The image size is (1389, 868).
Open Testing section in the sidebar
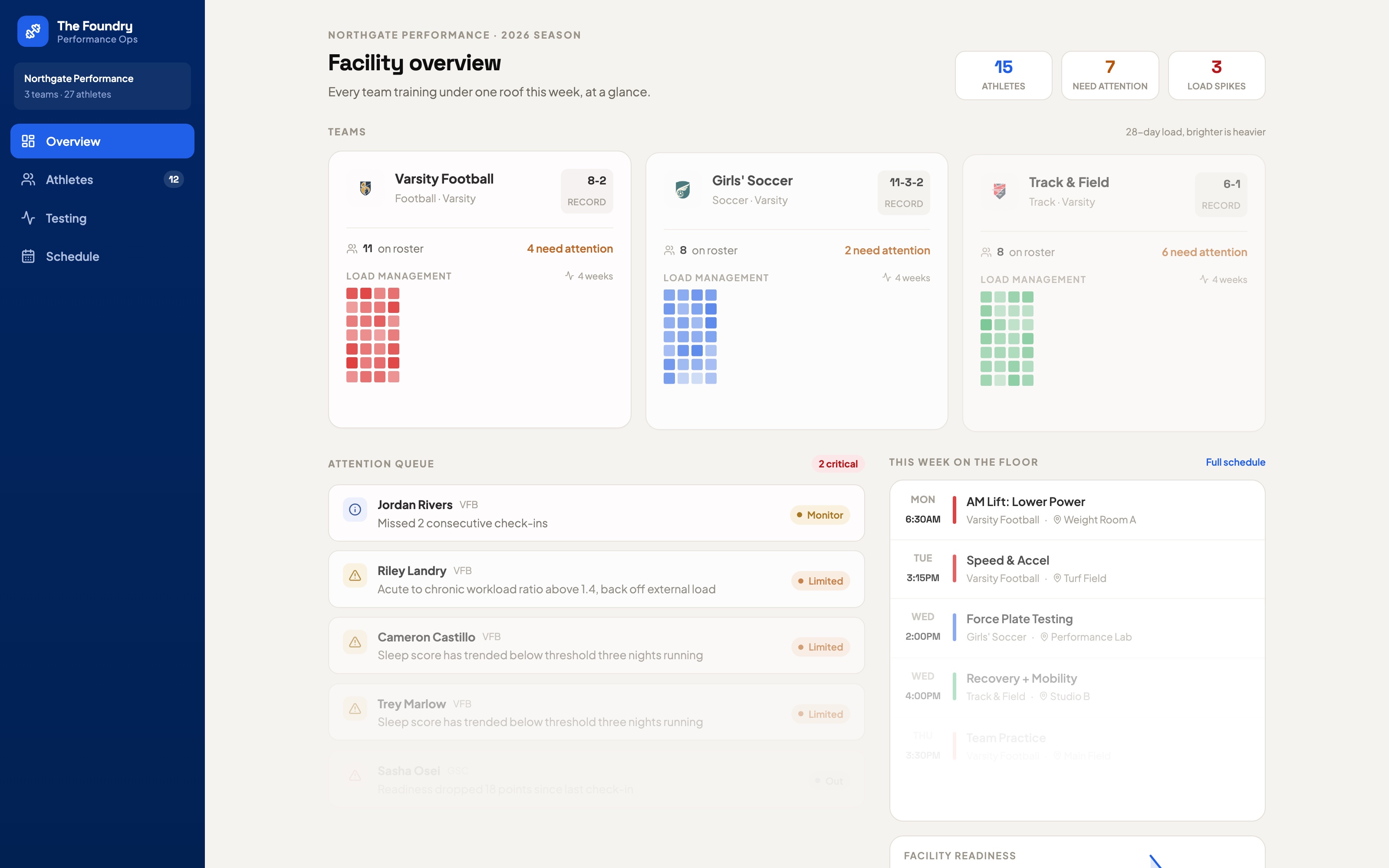(102, 218)
